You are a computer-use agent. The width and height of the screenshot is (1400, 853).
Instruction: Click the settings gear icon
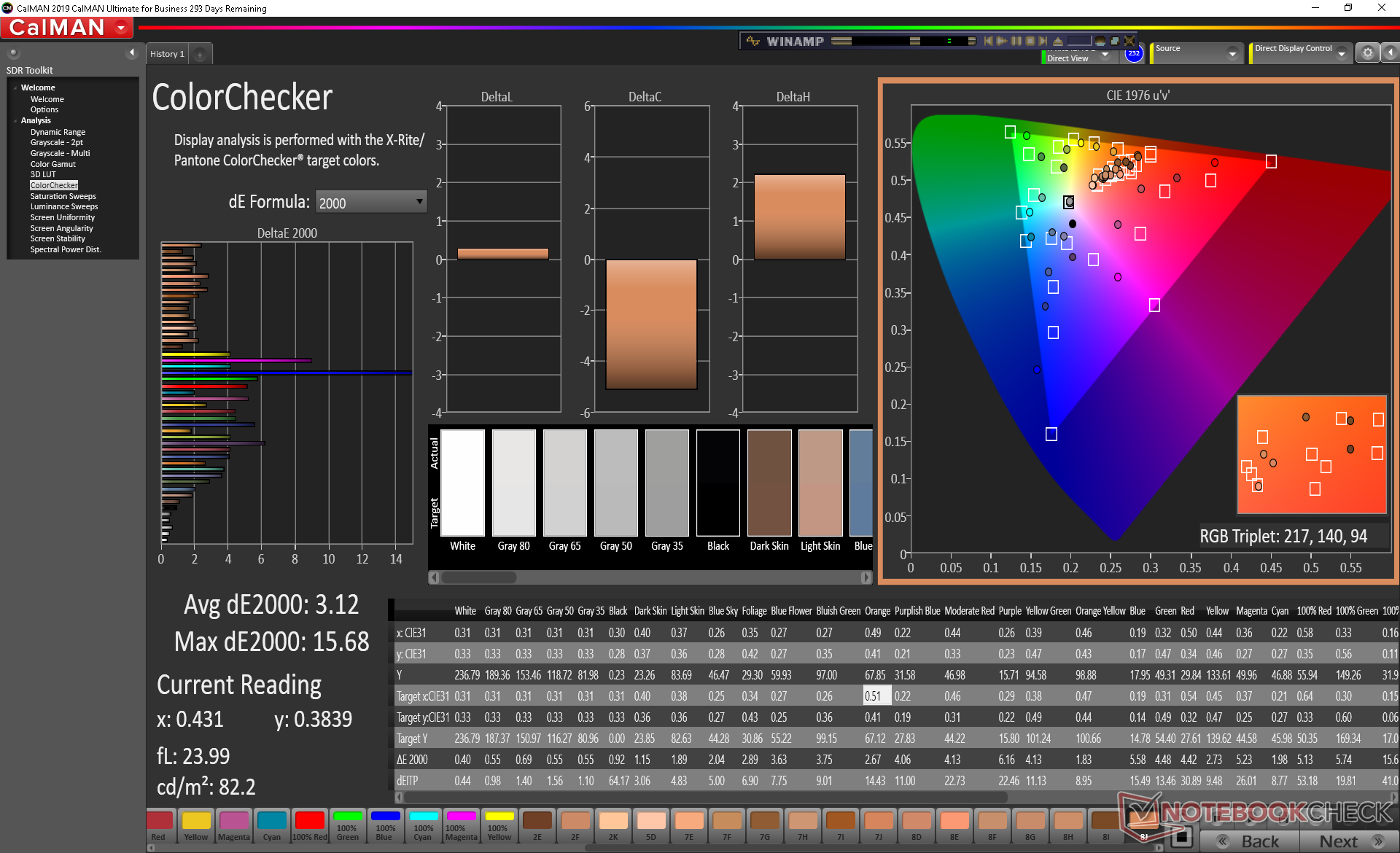pos(1367,53)
